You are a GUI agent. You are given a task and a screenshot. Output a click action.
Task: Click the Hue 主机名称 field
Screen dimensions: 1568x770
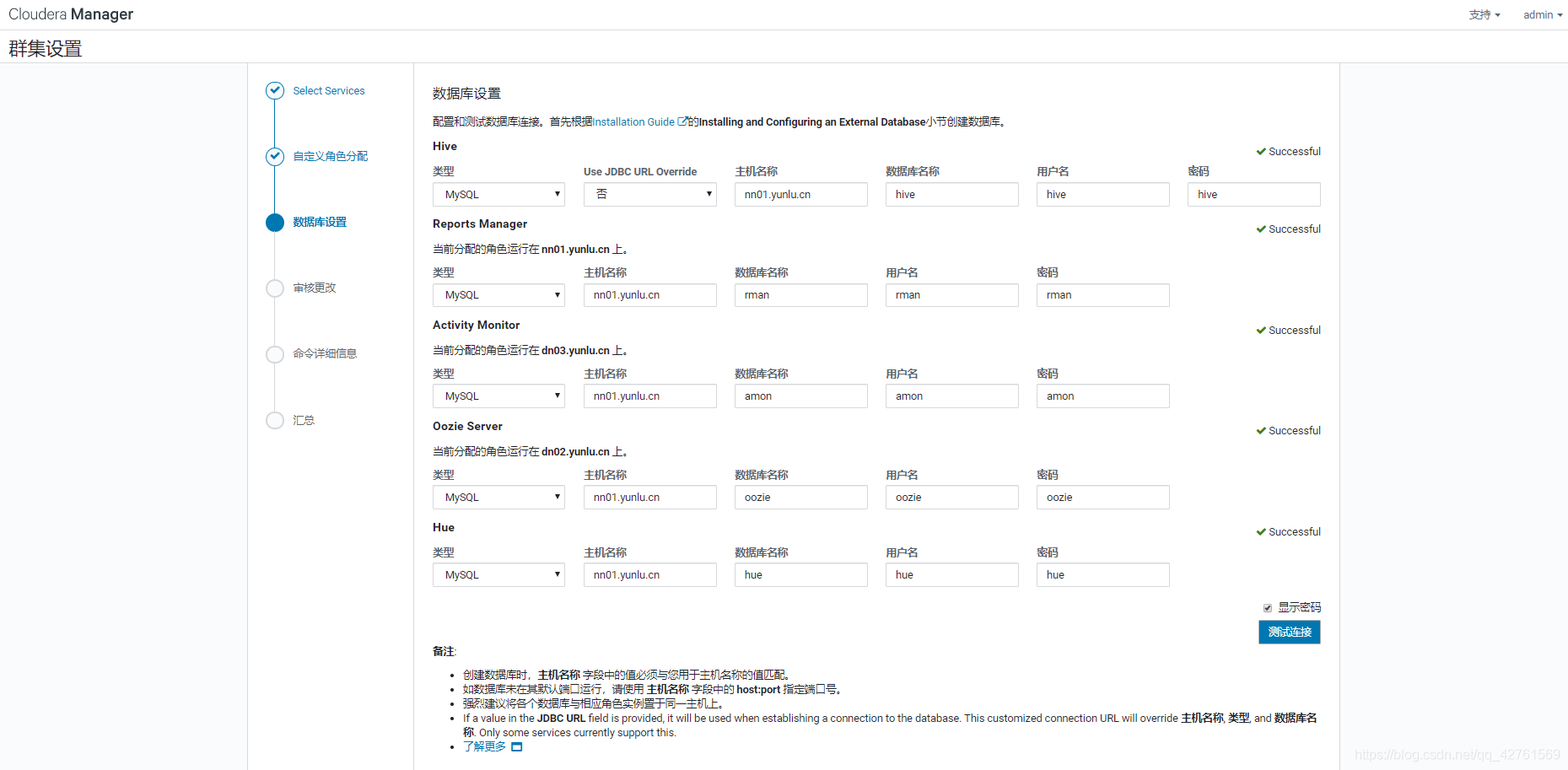tap(650, 575)
